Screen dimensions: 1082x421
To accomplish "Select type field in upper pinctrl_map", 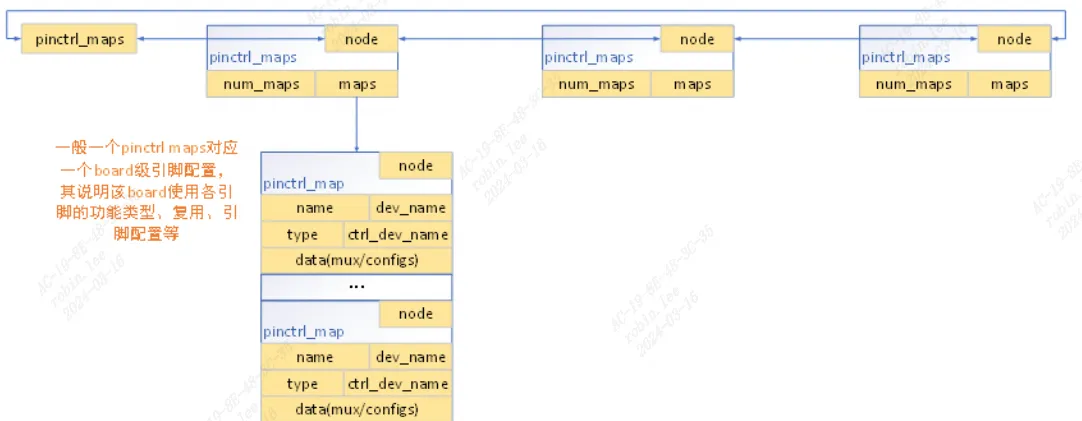I will (x=302, y=234).
